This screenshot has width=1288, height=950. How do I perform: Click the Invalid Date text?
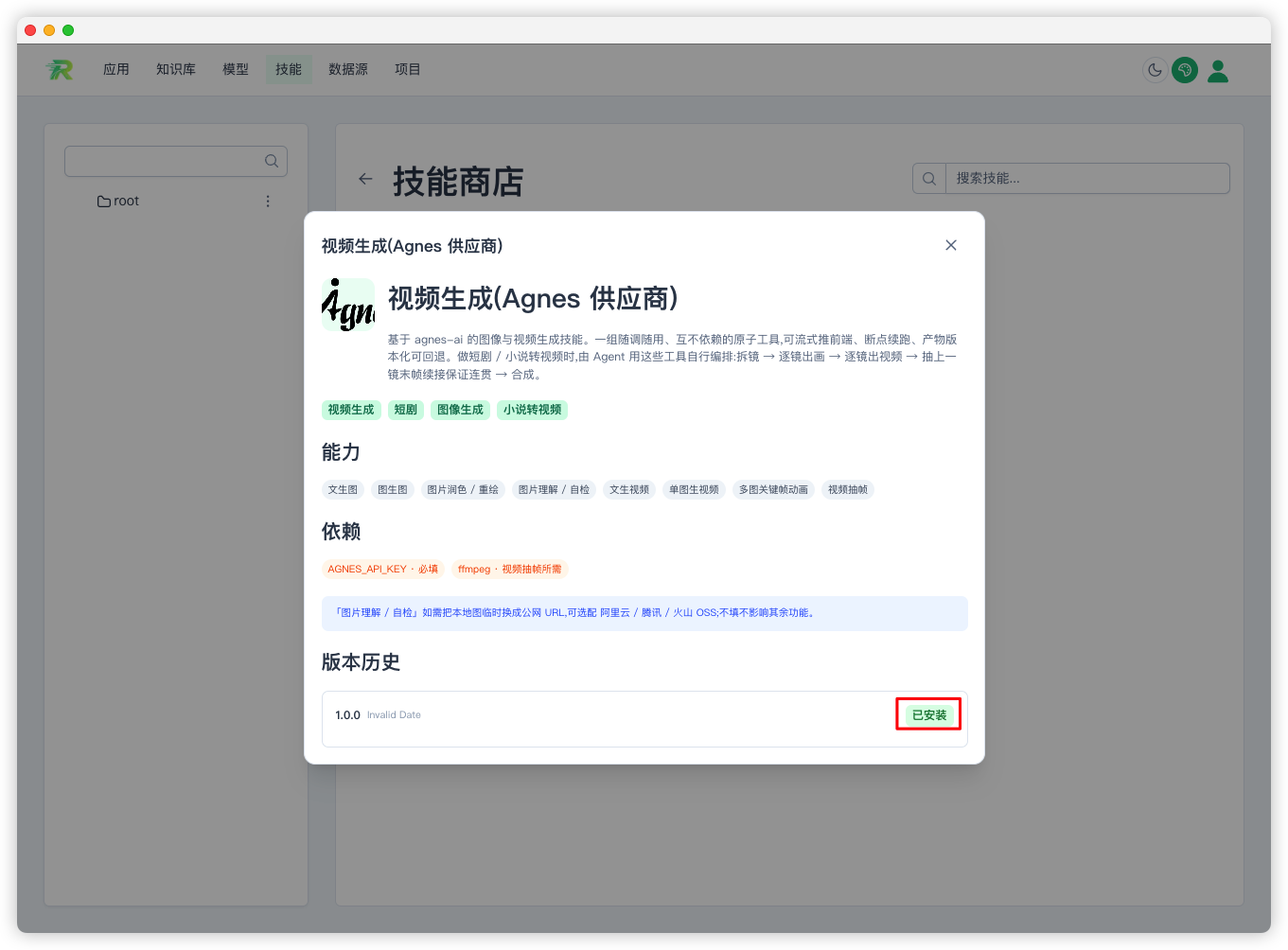[394, 715]
